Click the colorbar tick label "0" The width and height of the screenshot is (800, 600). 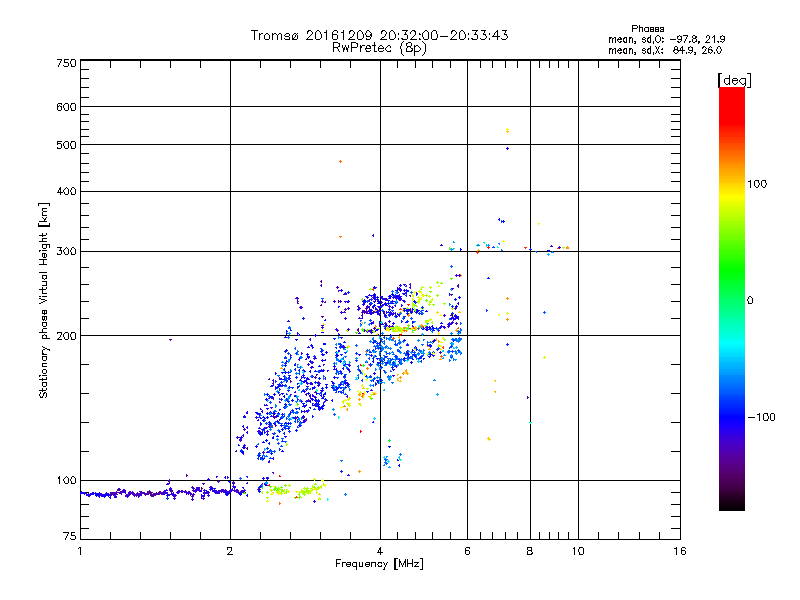tap(750, 301)
